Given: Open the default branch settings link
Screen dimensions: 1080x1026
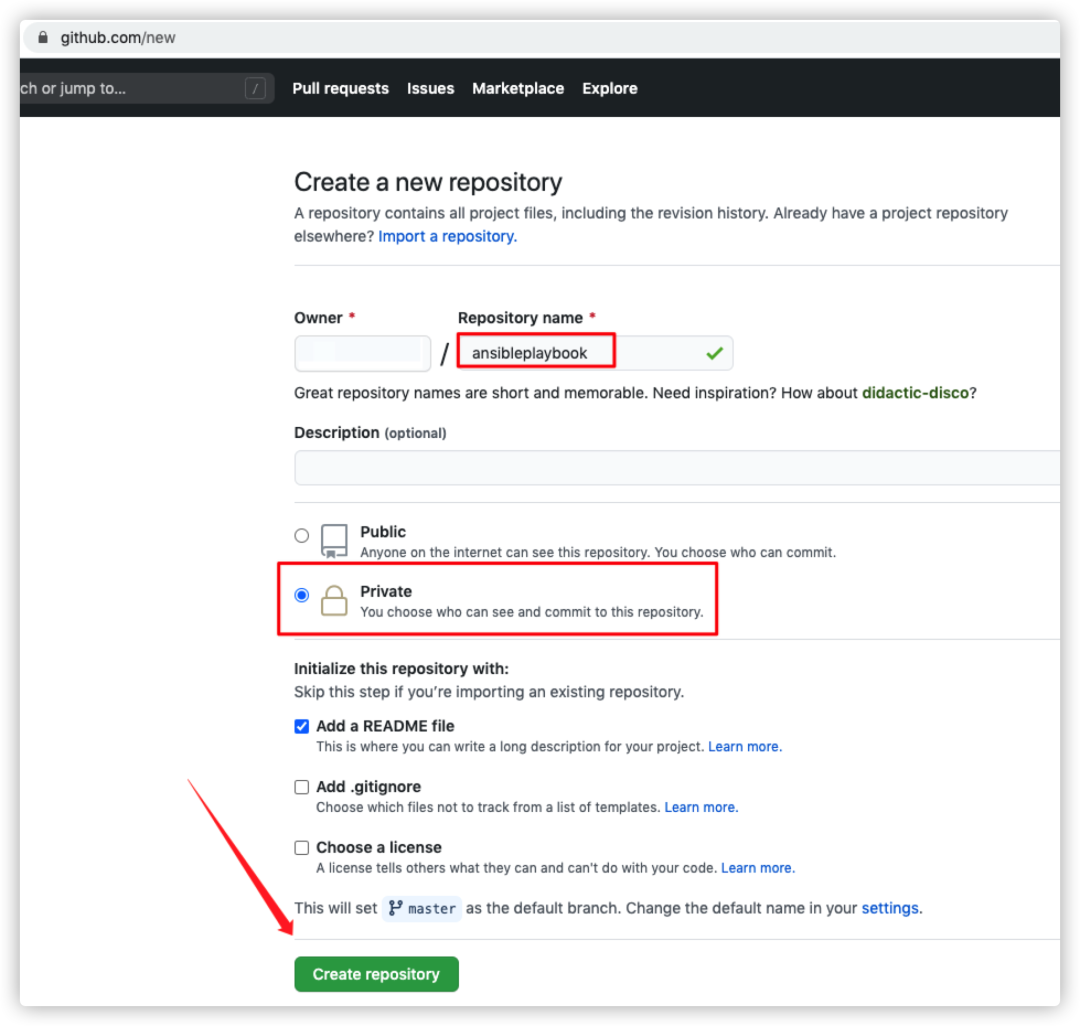Looking at the screenshot, I should [889, 908].
